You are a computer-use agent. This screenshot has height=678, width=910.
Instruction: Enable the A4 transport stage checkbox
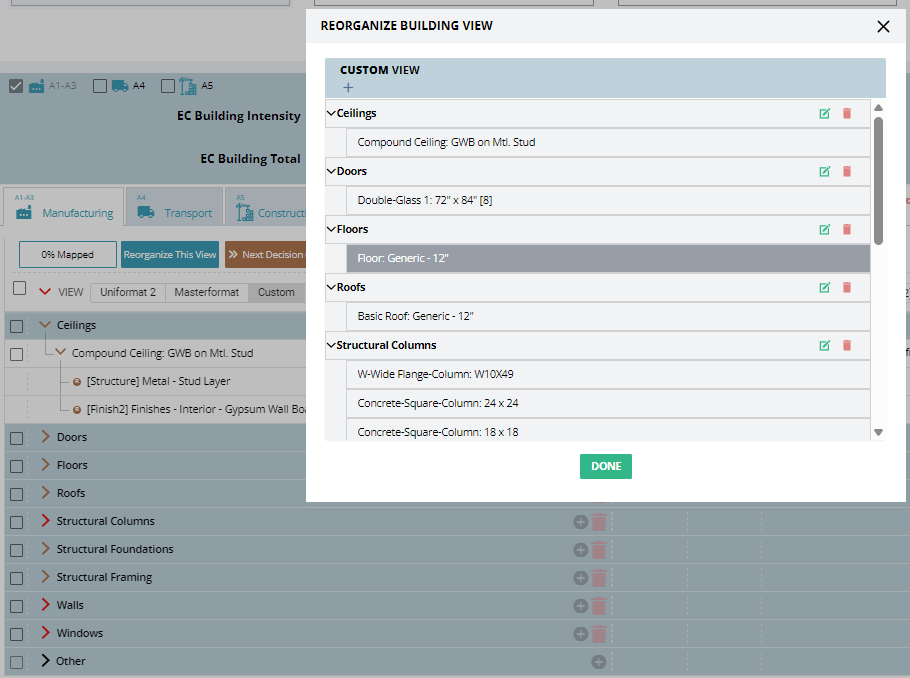click(x=100, y=86)
